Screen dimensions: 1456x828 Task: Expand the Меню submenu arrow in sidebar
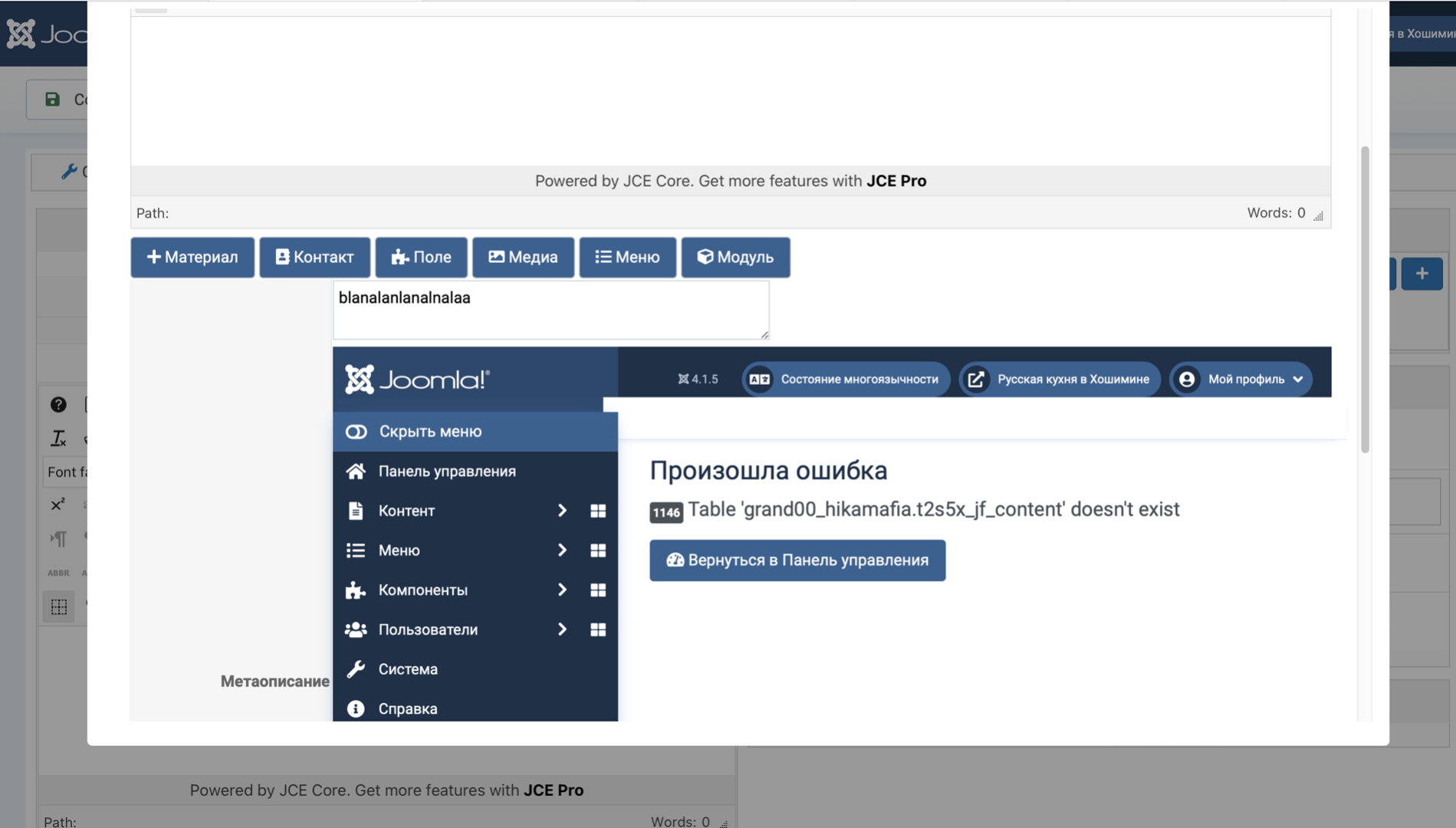click(562, 550)
